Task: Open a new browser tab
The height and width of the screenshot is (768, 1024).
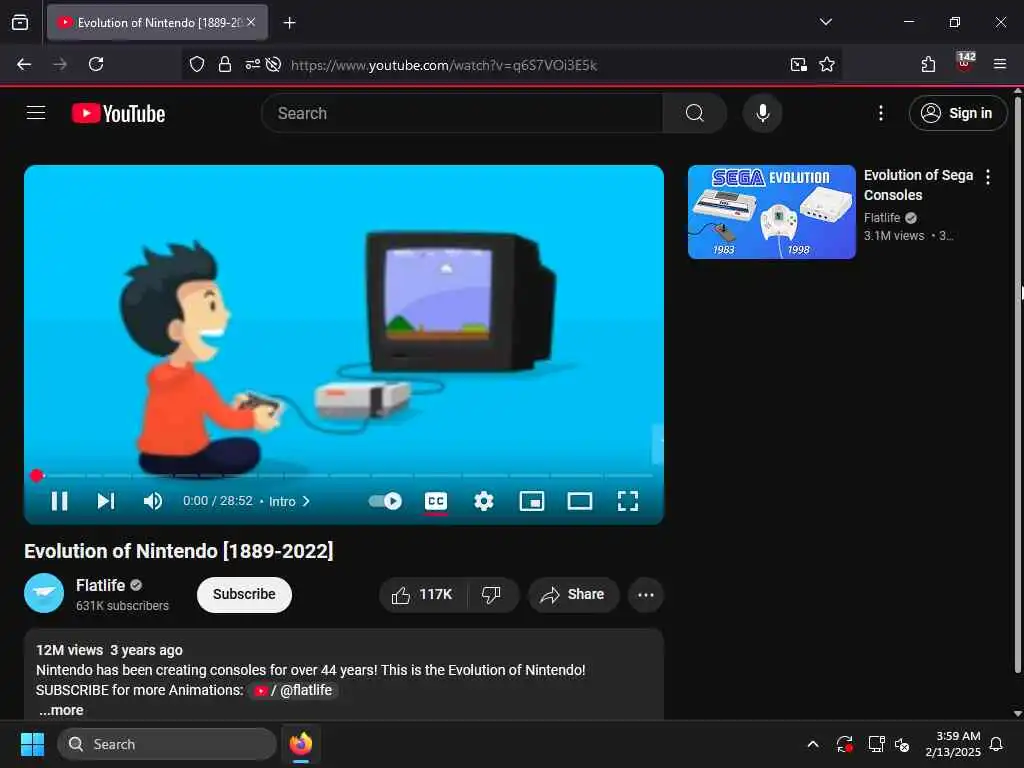Action: 289,22
